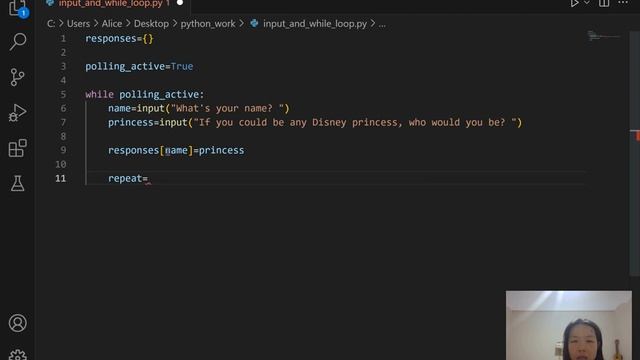
Task: Open the More Actions ellipsis menu
Action: [623, 3]
